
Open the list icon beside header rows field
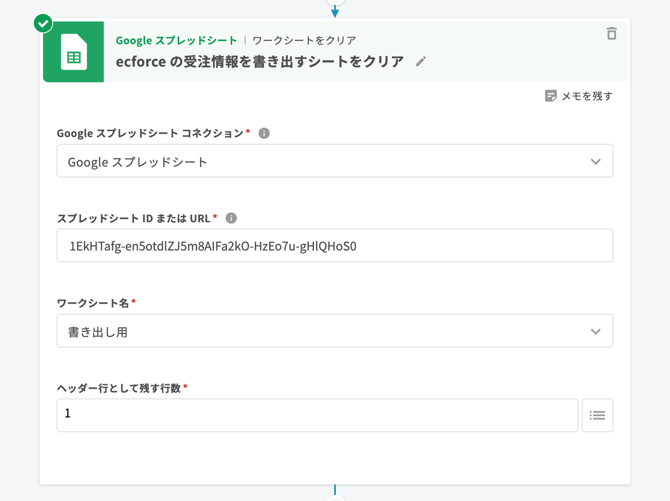coord(597,415)
